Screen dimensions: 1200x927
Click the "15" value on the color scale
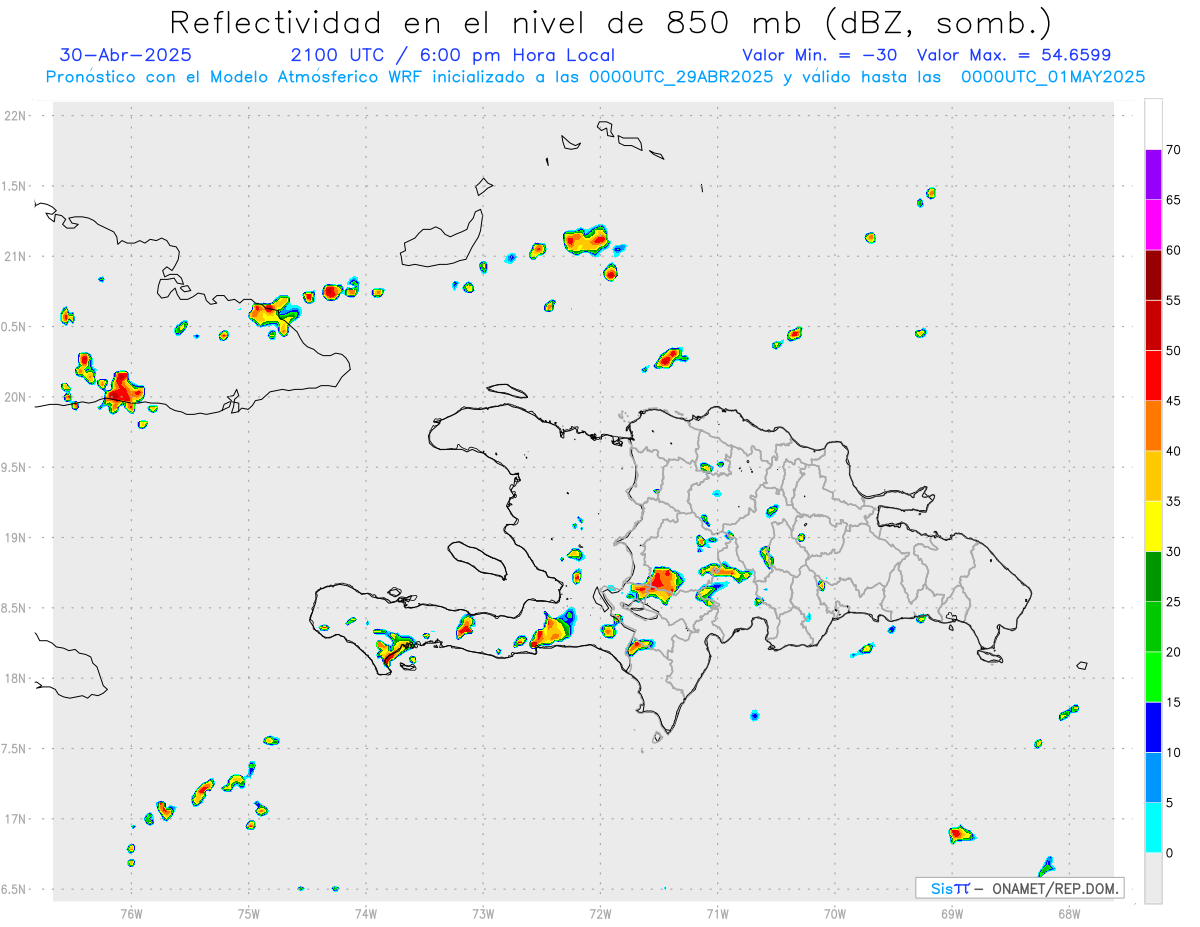1174,702
